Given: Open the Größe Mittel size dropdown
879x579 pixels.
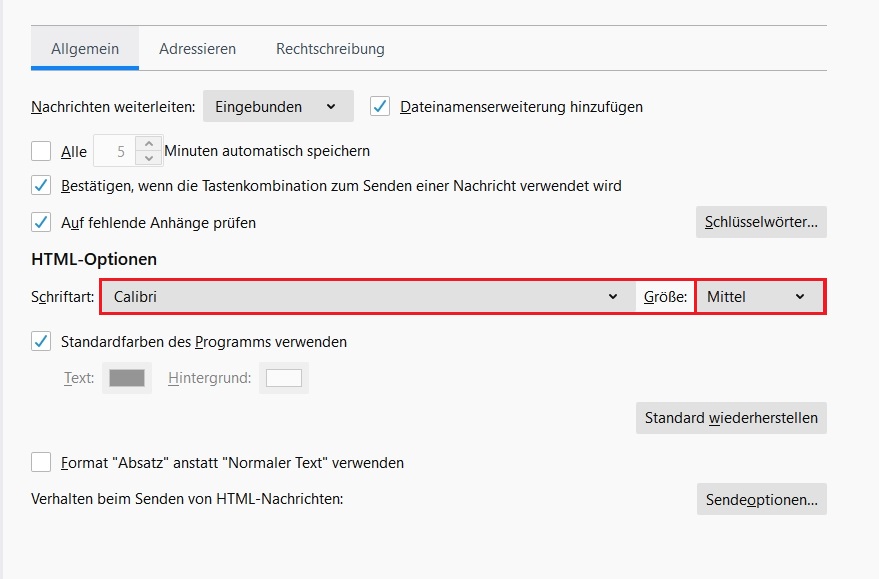Looking at the screenshot, I should pyautogui.click(x=759, y=296).
